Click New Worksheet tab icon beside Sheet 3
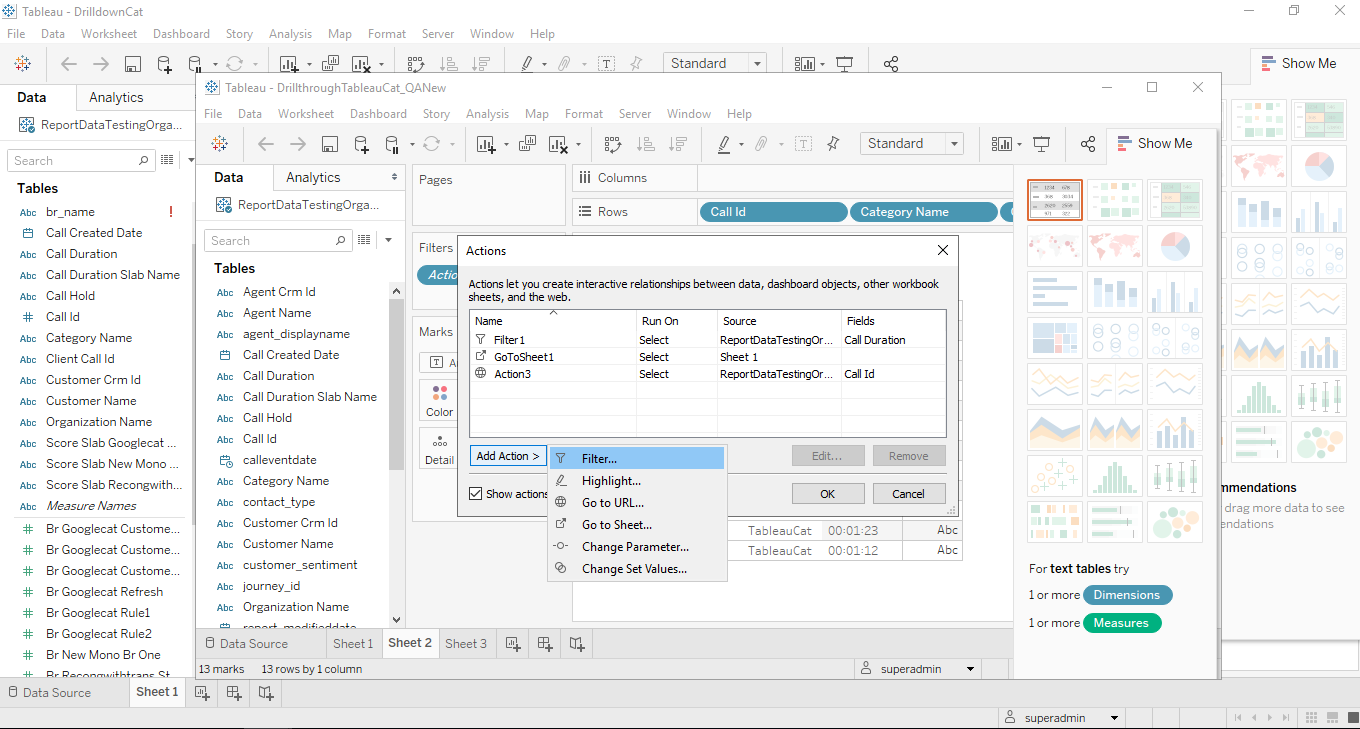The width and height of the screenshot is (1360, 729). [513, 643]
